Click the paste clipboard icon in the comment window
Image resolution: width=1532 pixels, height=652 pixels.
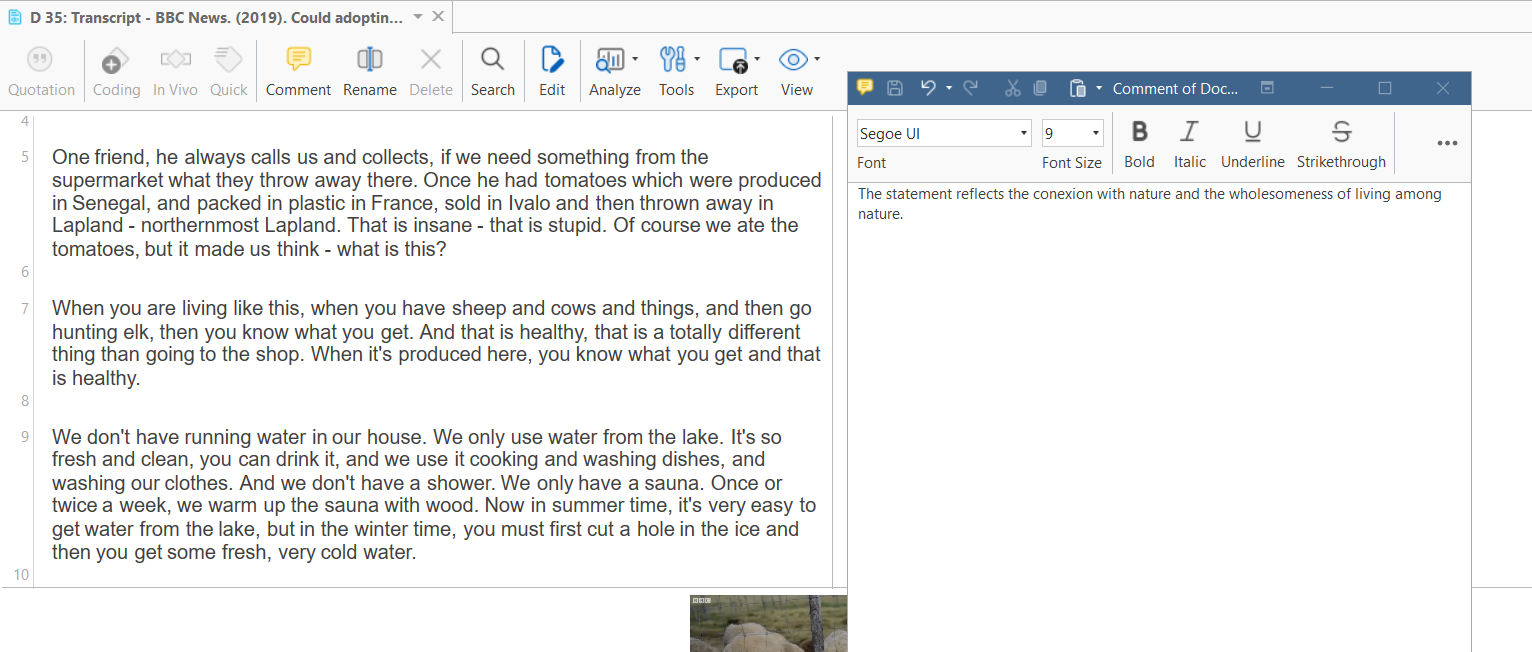(1077, 88)
